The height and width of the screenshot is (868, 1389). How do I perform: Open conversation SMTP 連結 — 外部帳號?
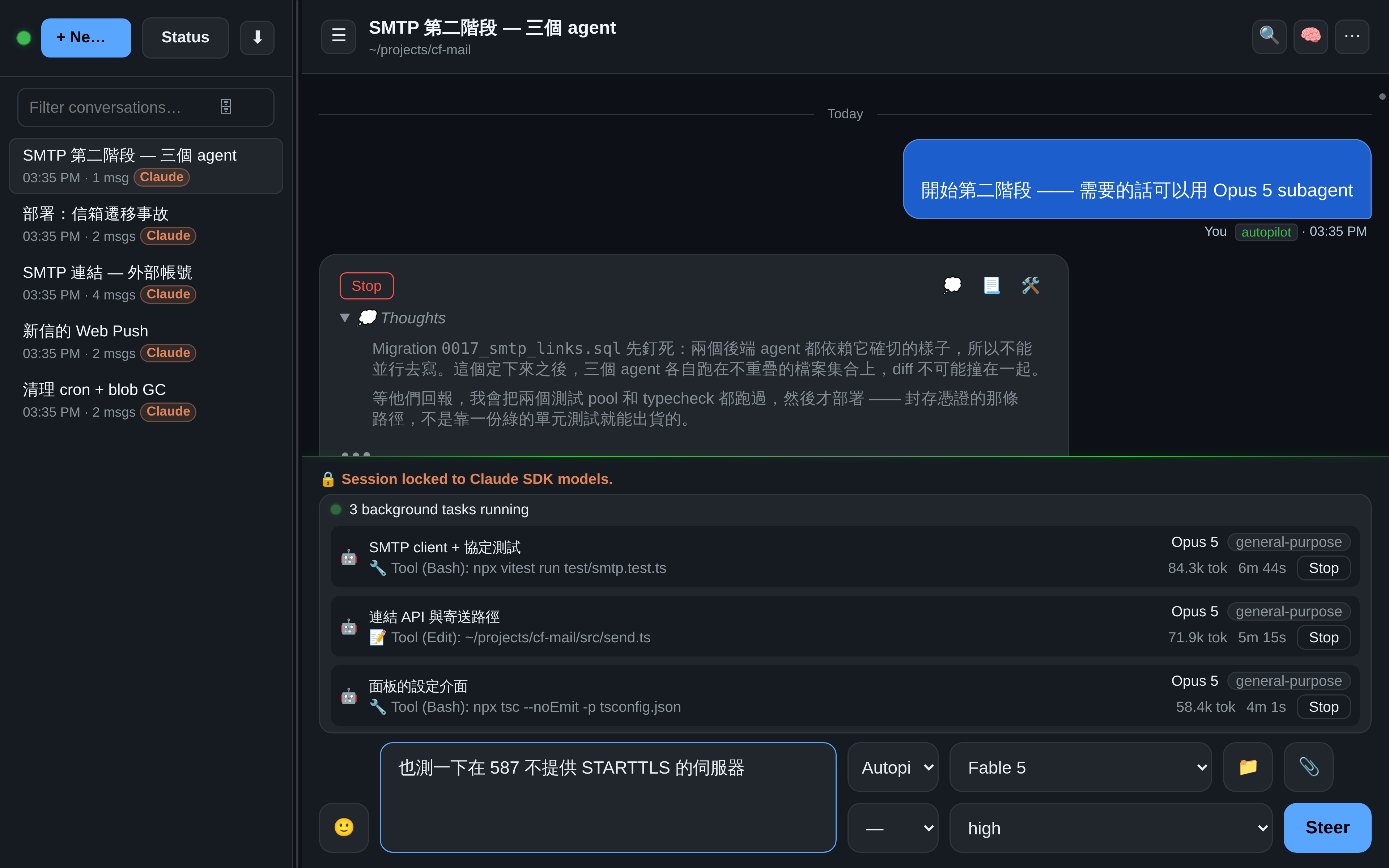(x=146, y=283)
